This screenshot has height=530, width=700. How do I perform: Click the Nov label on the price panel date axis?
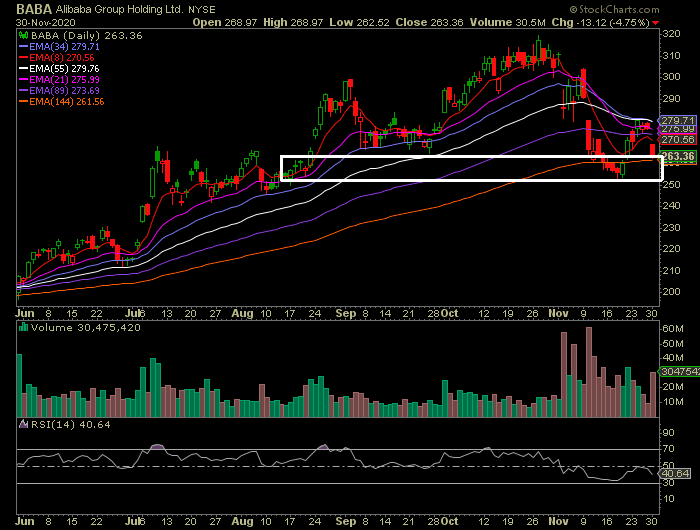(x=558, y=313)
